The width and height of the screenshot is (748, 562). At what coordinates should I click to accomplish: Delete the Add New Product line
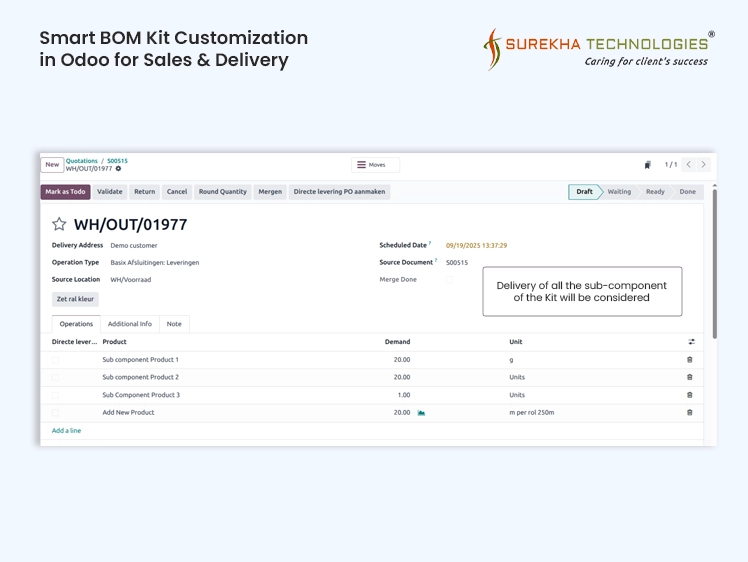click(x=689, y=412)
